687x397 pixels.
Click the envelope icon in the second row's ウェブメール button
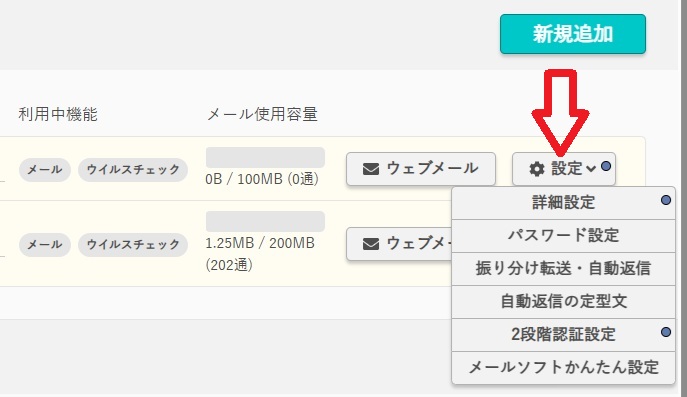coord(371,244)
